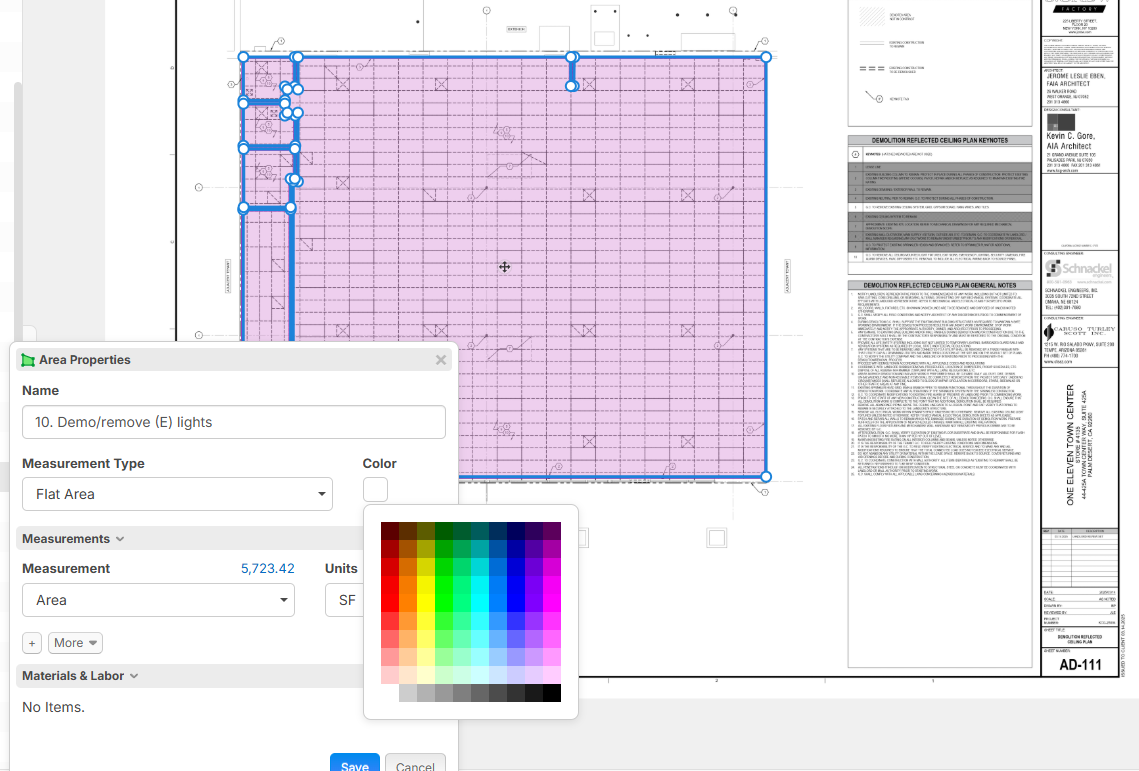Screen dimensions: 1139x771
Task: Select the top-left corner vertex of the area
Action: click(x=243, y=57)
